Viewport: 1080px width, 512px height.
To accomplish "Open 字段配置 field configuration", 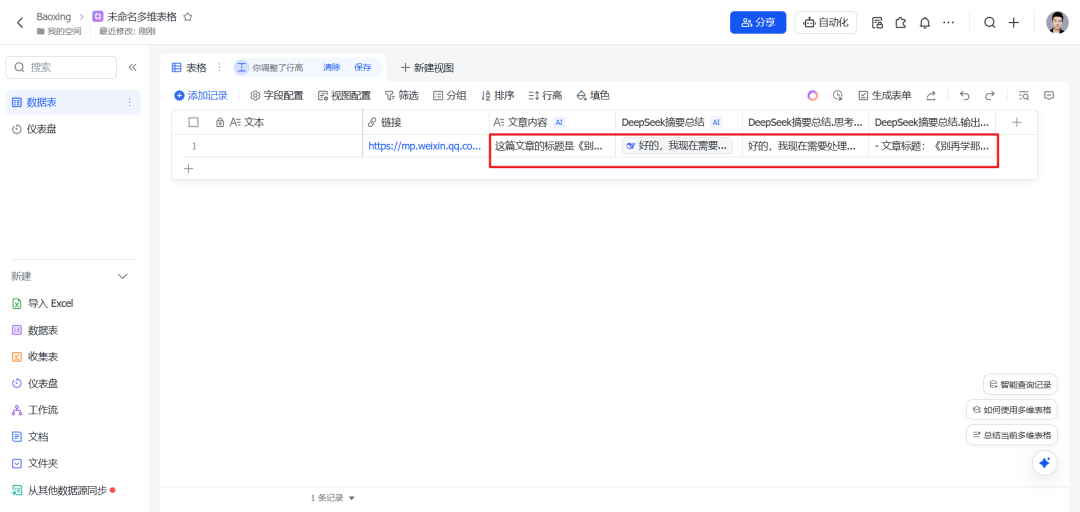I will tap(276, 96).
